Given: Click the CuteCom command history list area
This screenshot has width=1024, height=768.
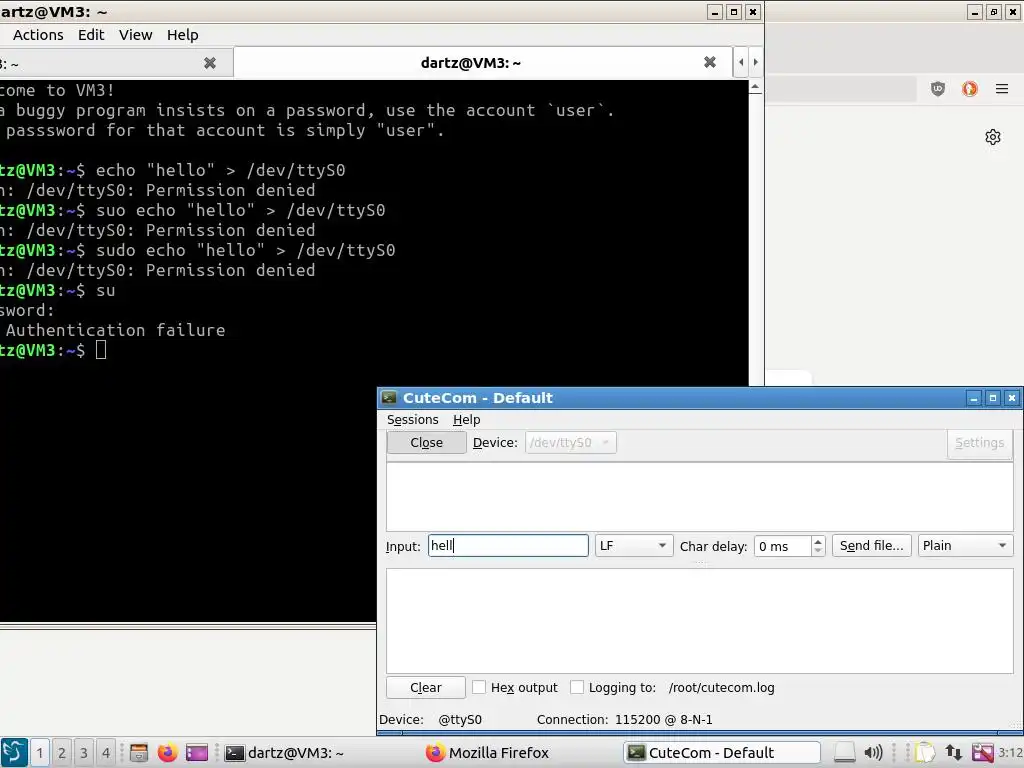Looking at the screenshot, I should click(699, 496).
